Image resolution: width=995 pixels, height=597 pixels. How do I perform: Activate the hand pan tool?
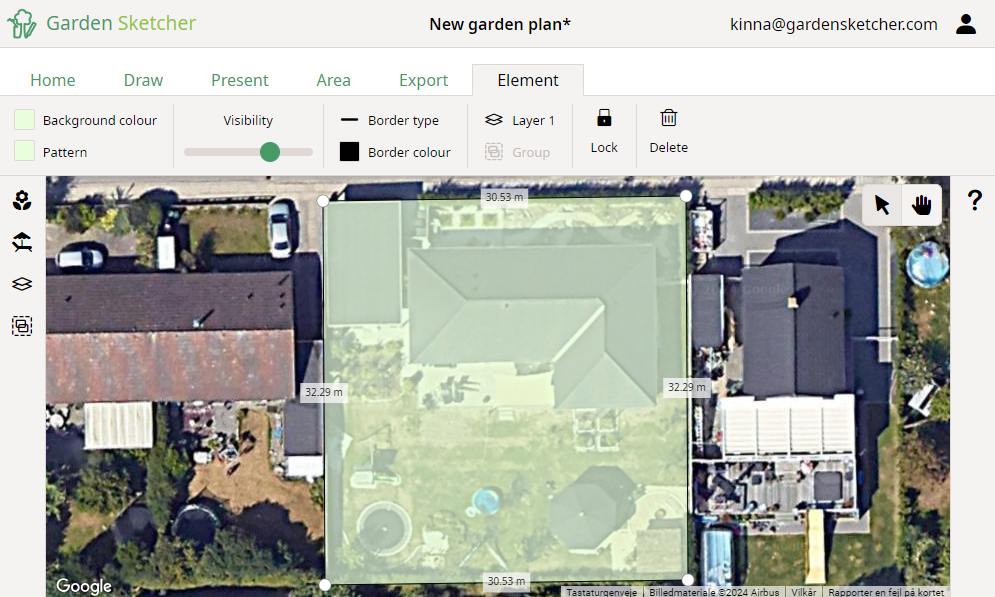[x=921, y=204]
